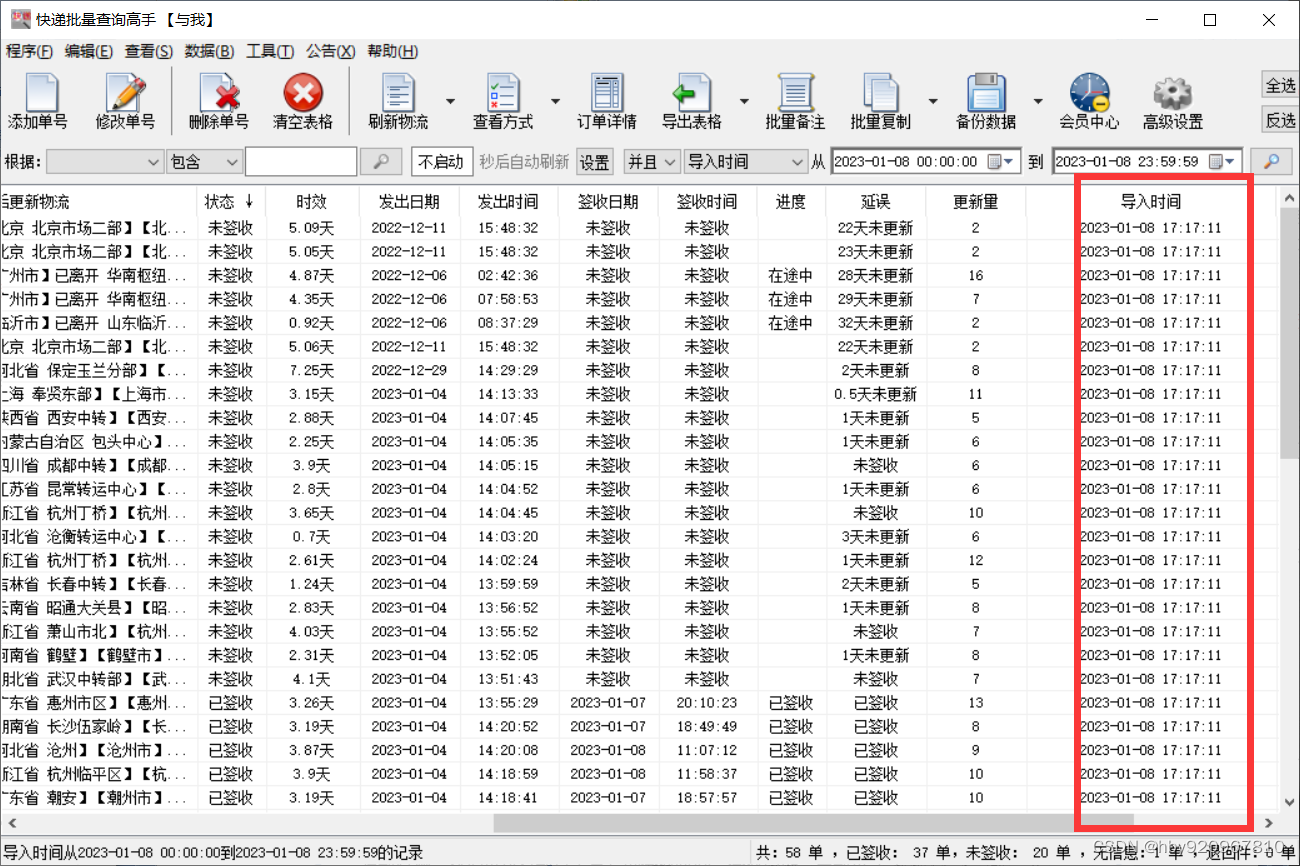Click the 设置 auto-refresh button
Image resolution: width=1300 pixels, height=866 pixels.
click(x=595, y=162)
